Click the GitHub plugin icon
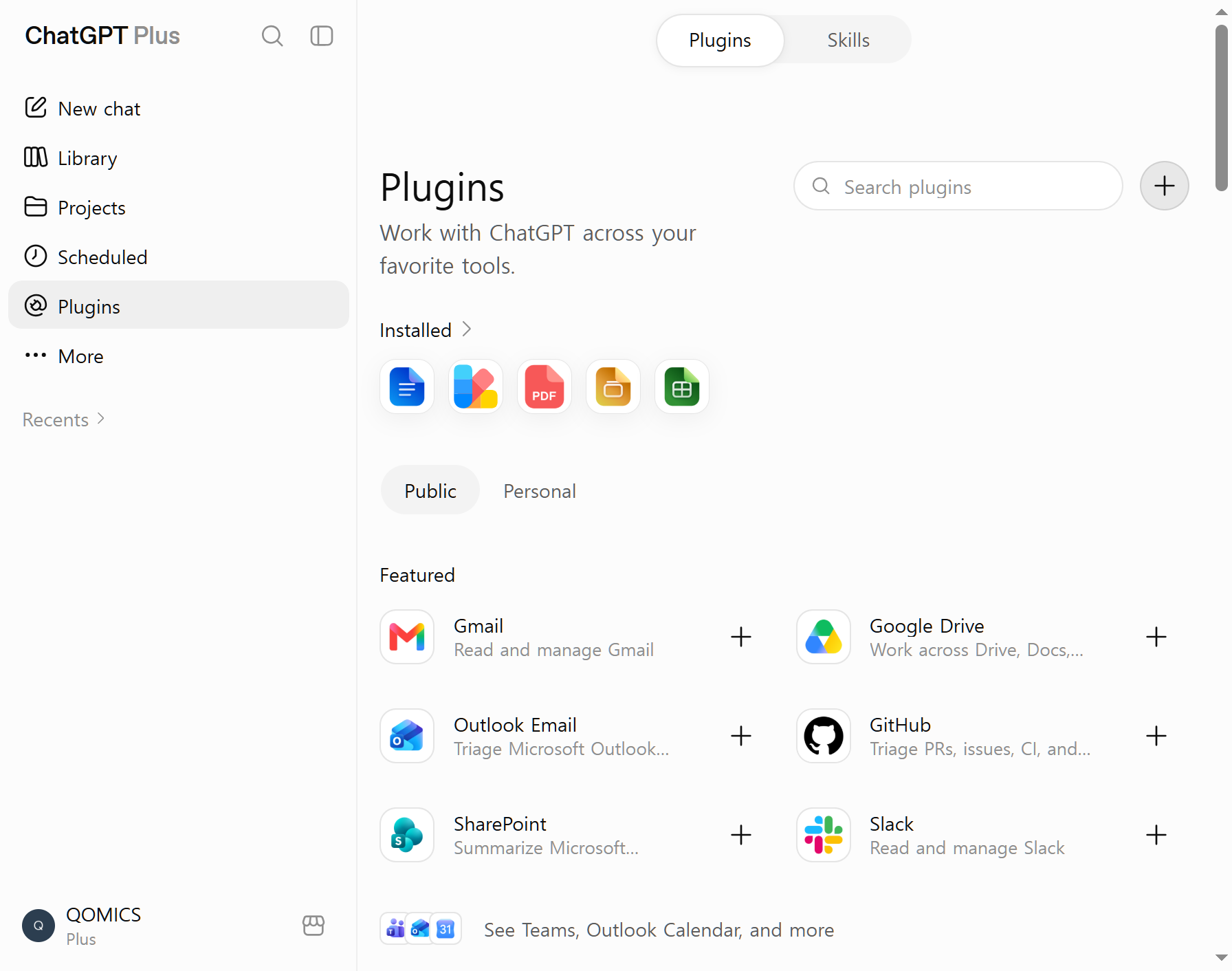The height and width of the screenshot is (971, 1232). 824,736
